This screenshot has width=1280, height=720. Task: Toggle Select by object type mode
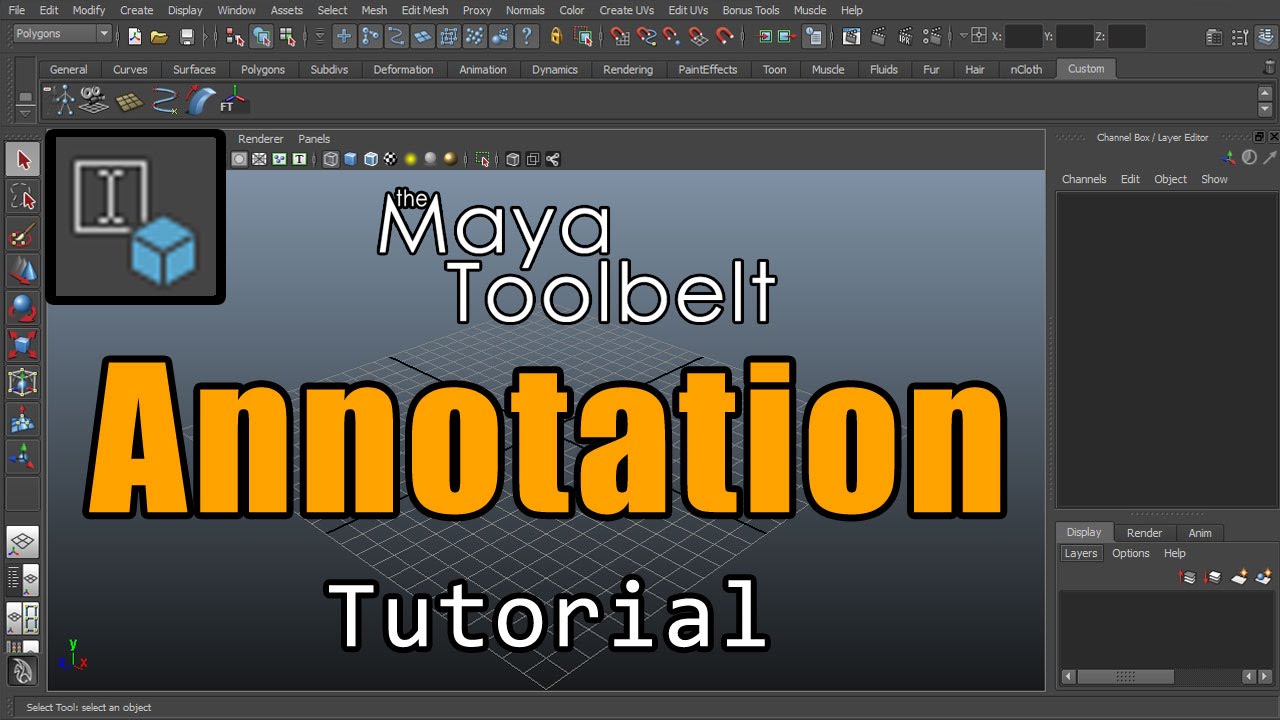point(261,37)
